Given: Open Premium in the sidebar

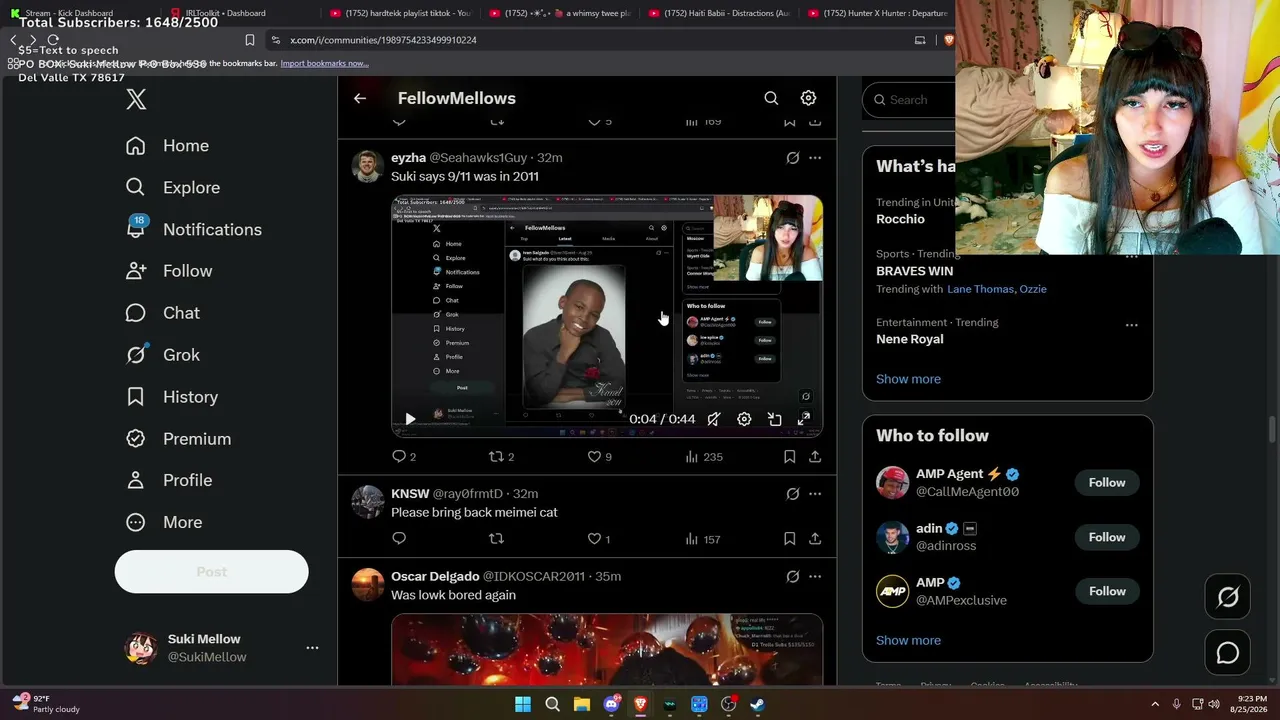Looking at the screenshot, I should click(178, 439).
